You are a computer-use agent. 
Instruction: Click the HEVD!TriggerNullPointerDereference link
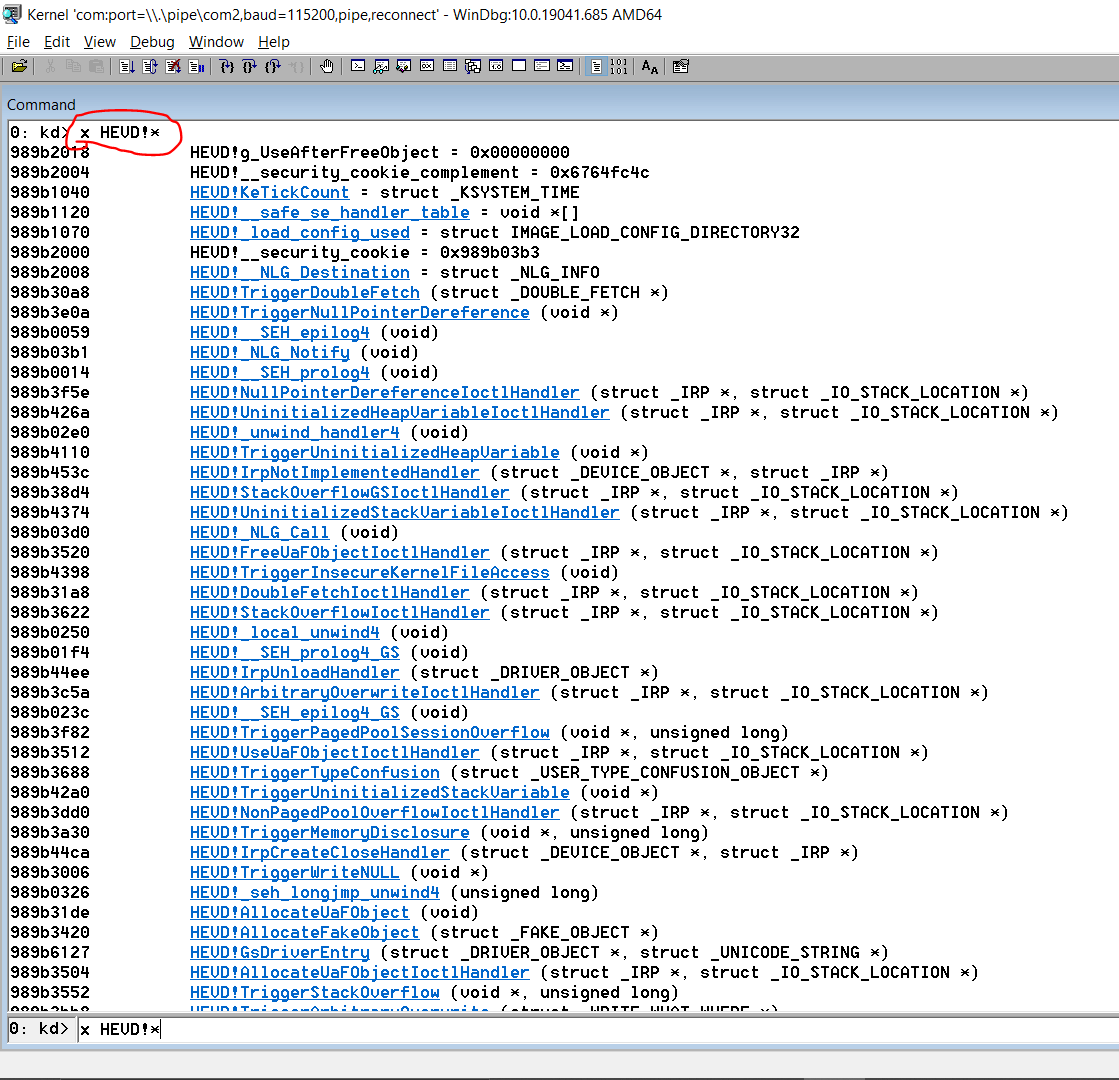click(x=360, y=313)
